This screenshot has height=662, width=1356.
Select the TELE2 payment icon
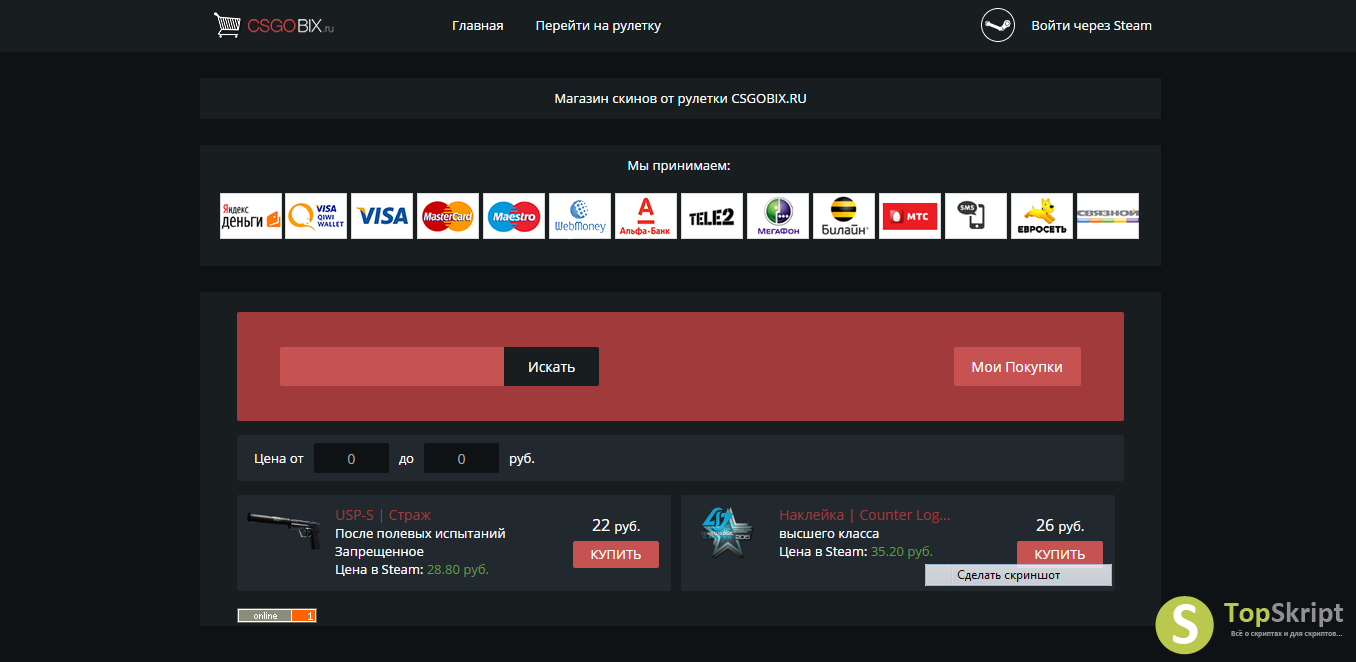coord(712,216)
